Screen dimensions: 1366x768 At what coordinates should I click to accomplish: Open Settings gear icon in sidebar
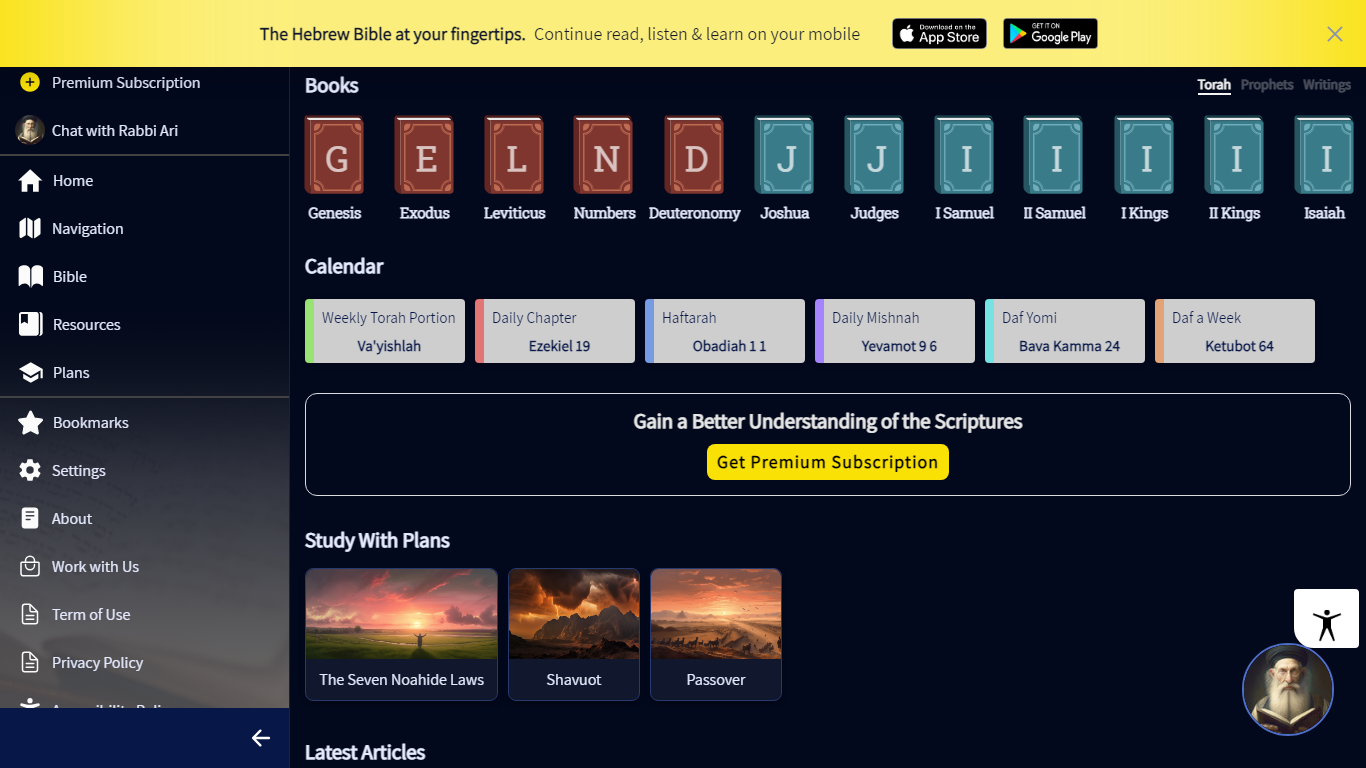[x=30, y=471]
